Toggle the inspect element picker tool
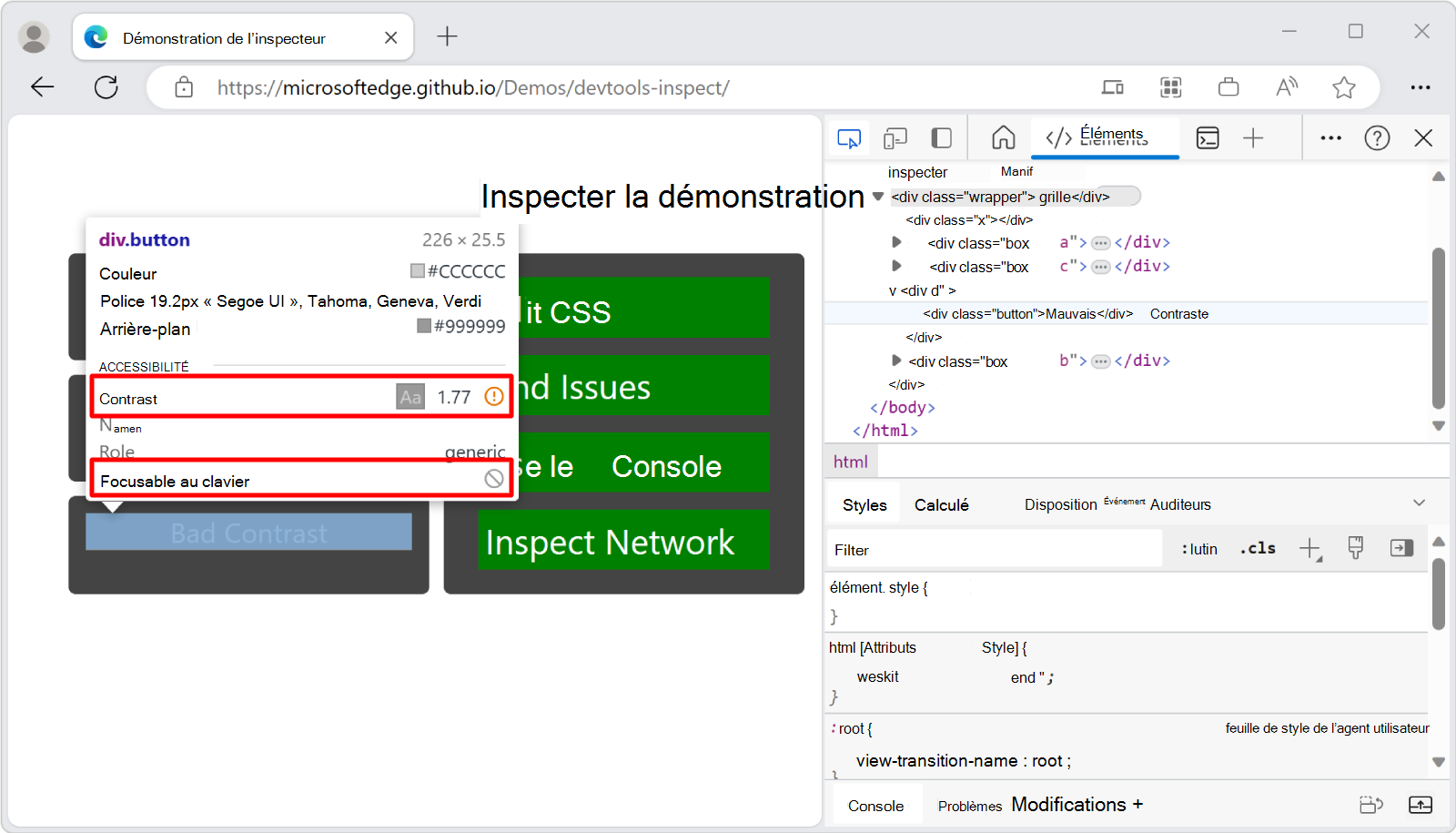This screenshot has width=1456, height=833. tap(848, 138)
